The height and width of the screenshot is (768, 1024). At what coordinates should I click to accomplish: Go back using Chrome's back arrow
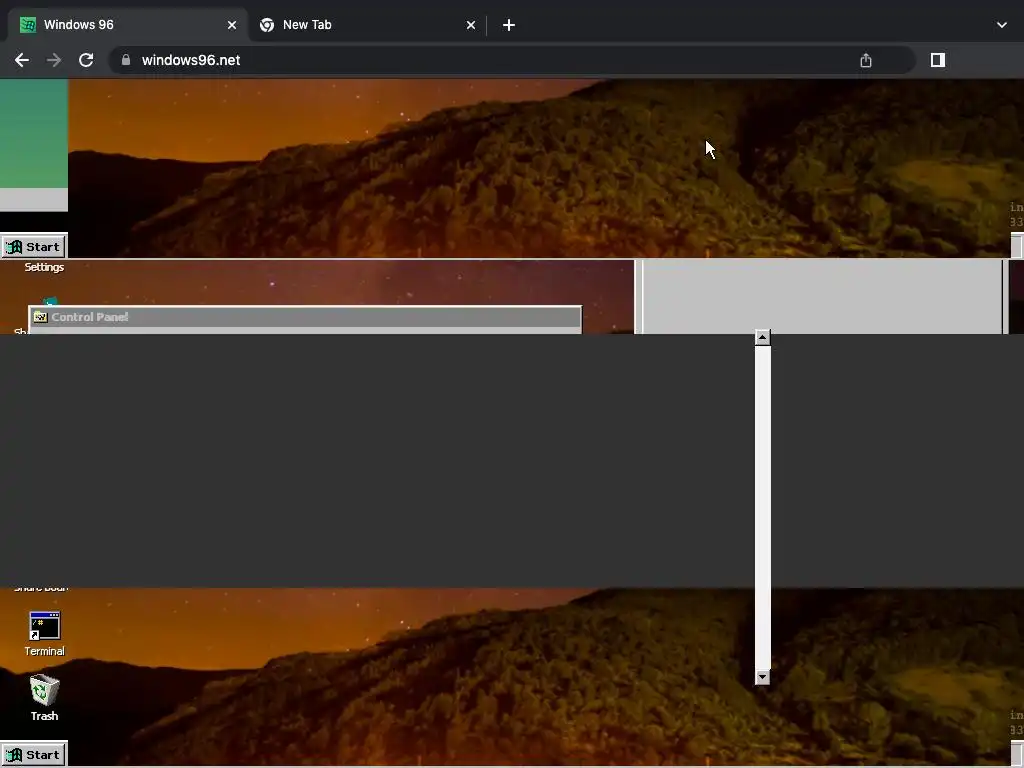click(22, 60)
